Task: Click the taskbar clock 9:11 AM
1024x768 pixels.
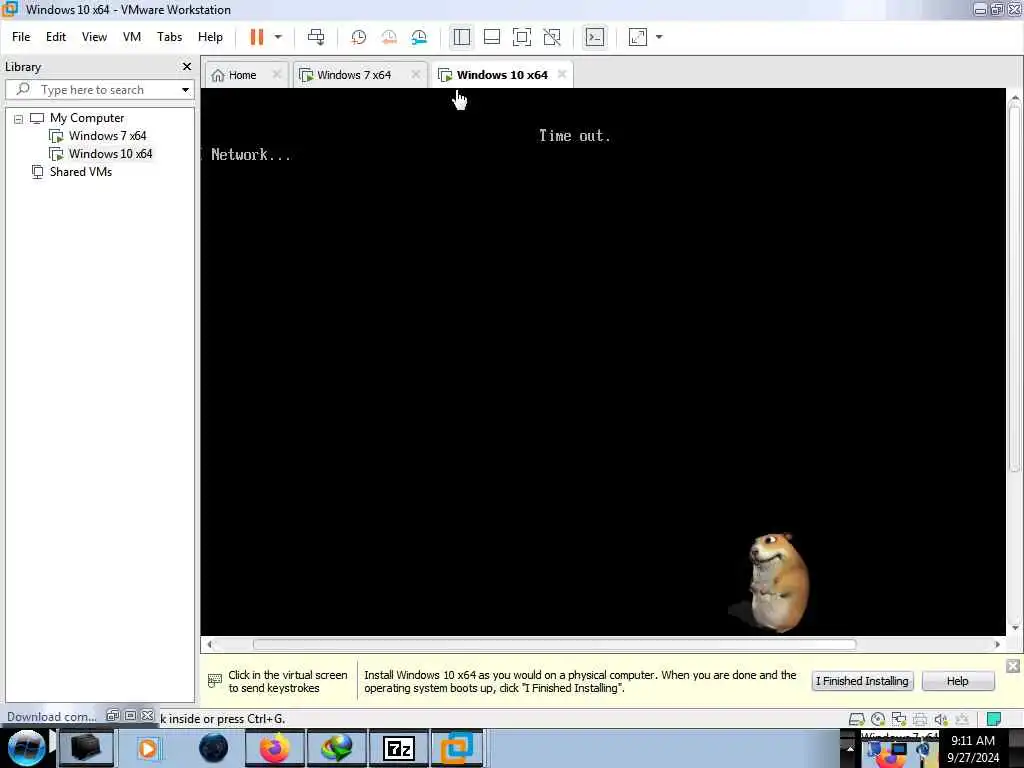Action: (972, 741)
